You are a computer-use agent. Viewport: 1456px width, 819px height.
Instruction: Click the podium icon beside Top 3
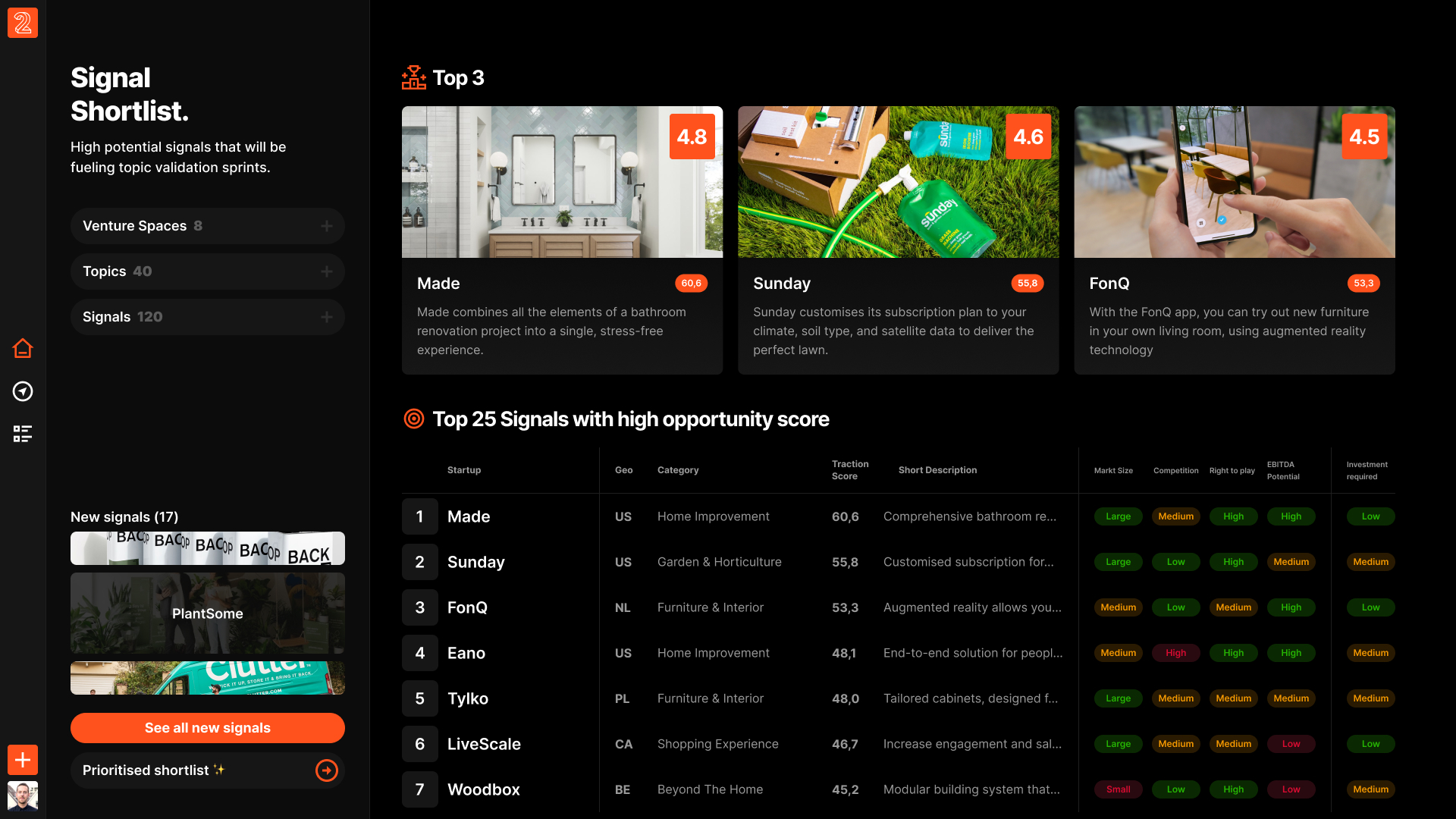[x=414, y=77]
